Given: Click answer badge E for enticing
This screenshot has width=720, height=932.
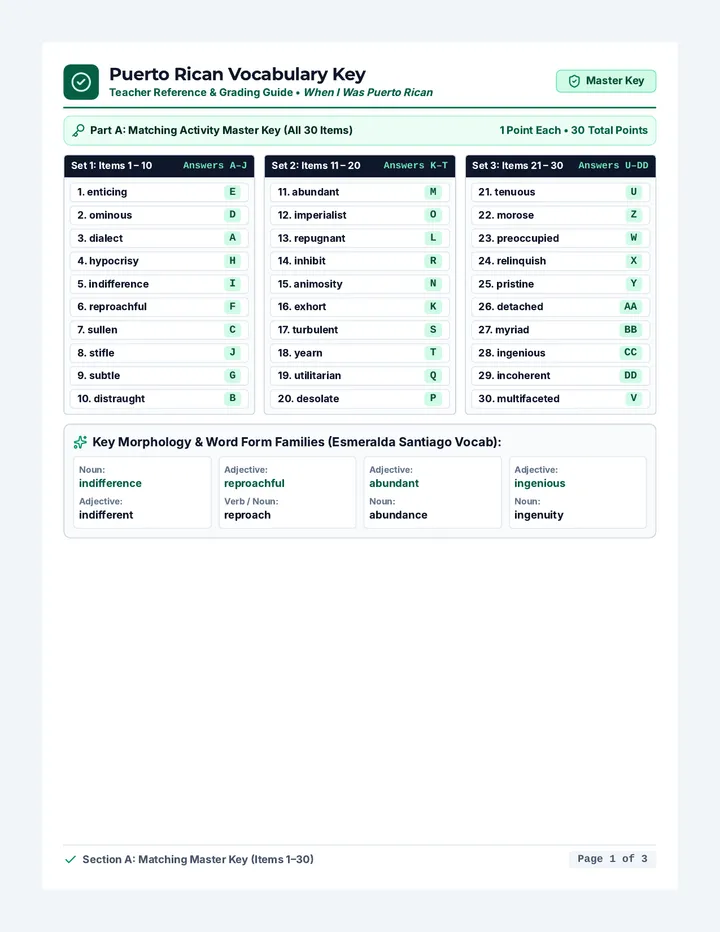Looking at the screenshot, I should click(x=232, y=192).
